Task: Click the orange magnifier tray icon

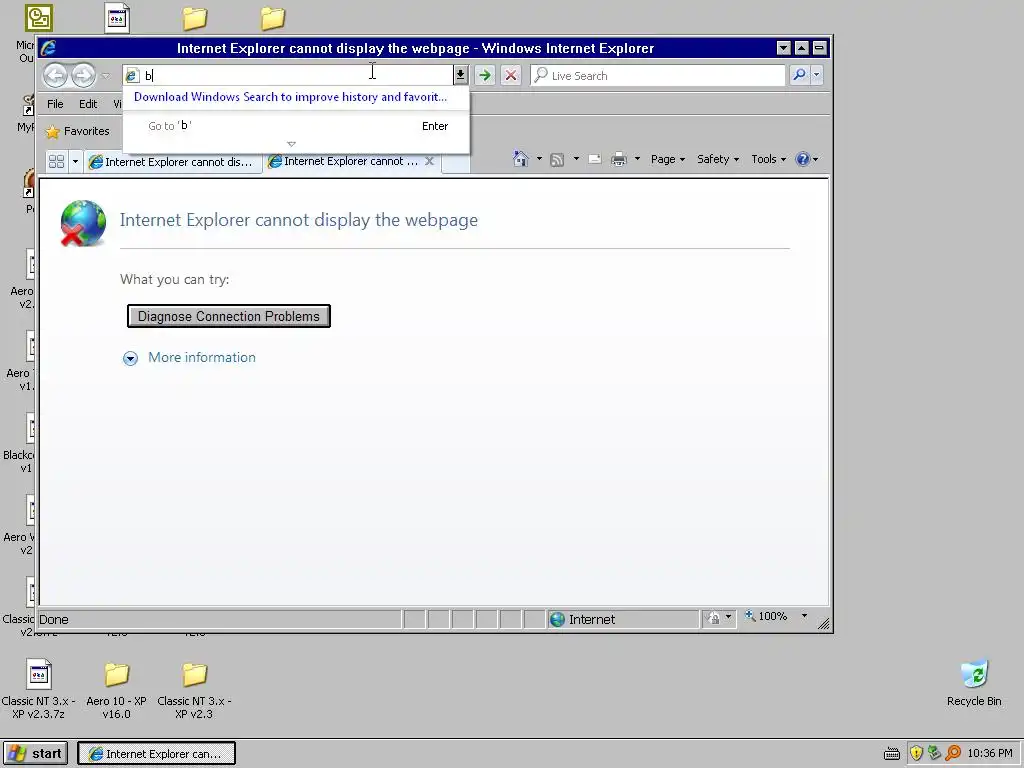Action: pyautogui.click(x=953, y=753)
